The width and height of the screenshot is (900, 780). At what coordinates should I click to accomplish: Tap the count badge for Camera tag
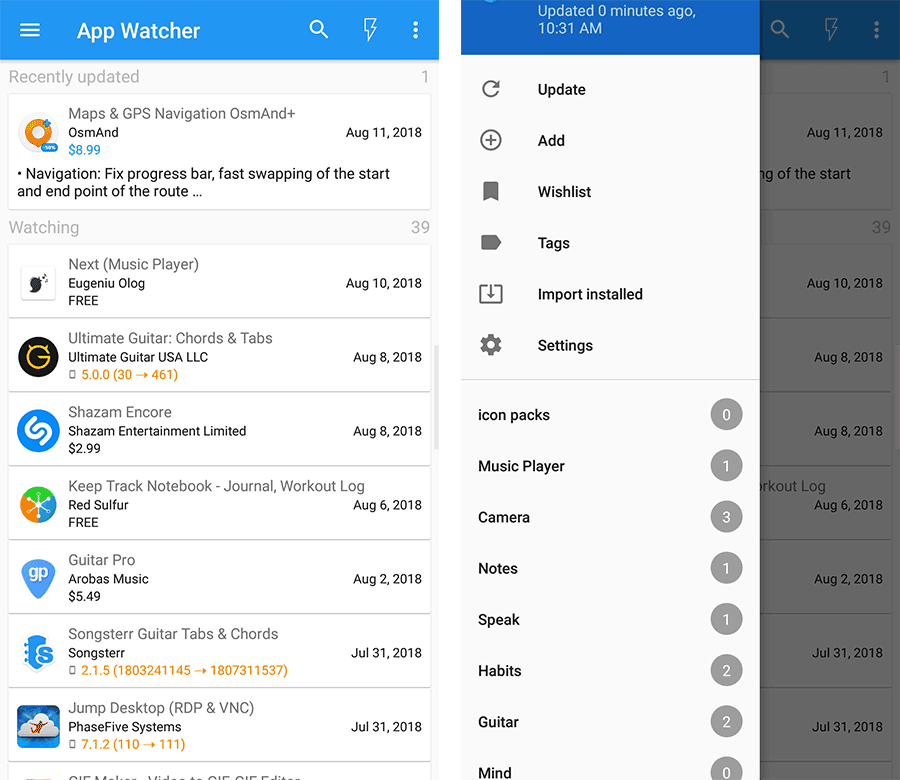pos(726,517)
